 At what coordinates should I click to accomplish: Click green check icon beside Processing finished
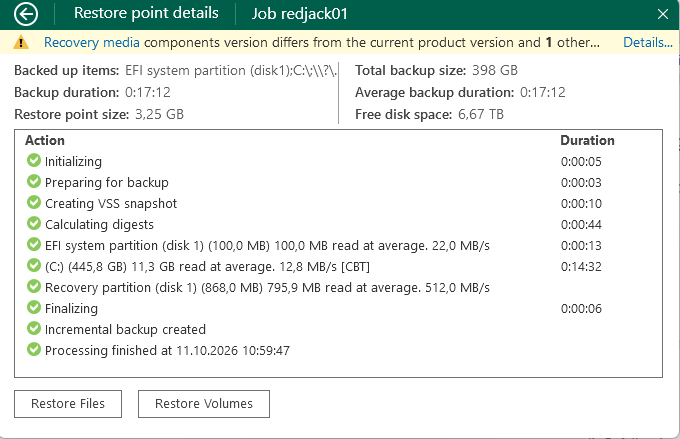[34, 349]
